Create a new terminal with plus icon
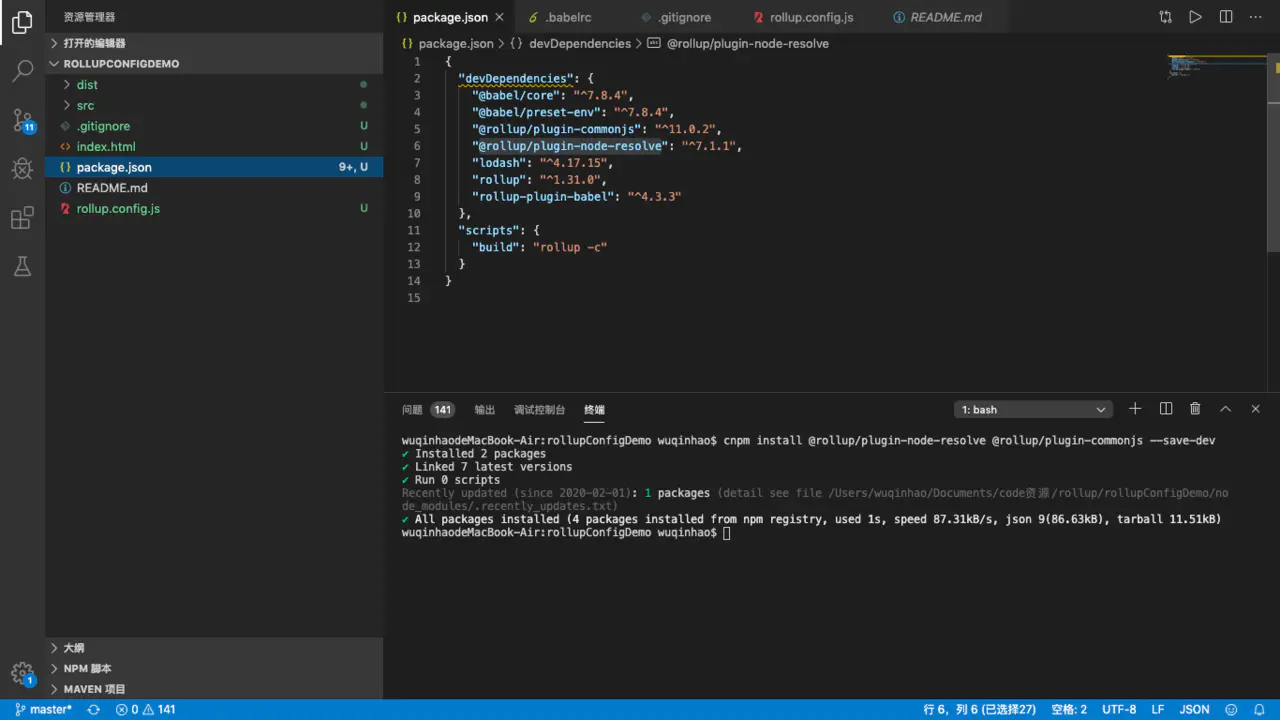1280x720 pixels. 1135,409
